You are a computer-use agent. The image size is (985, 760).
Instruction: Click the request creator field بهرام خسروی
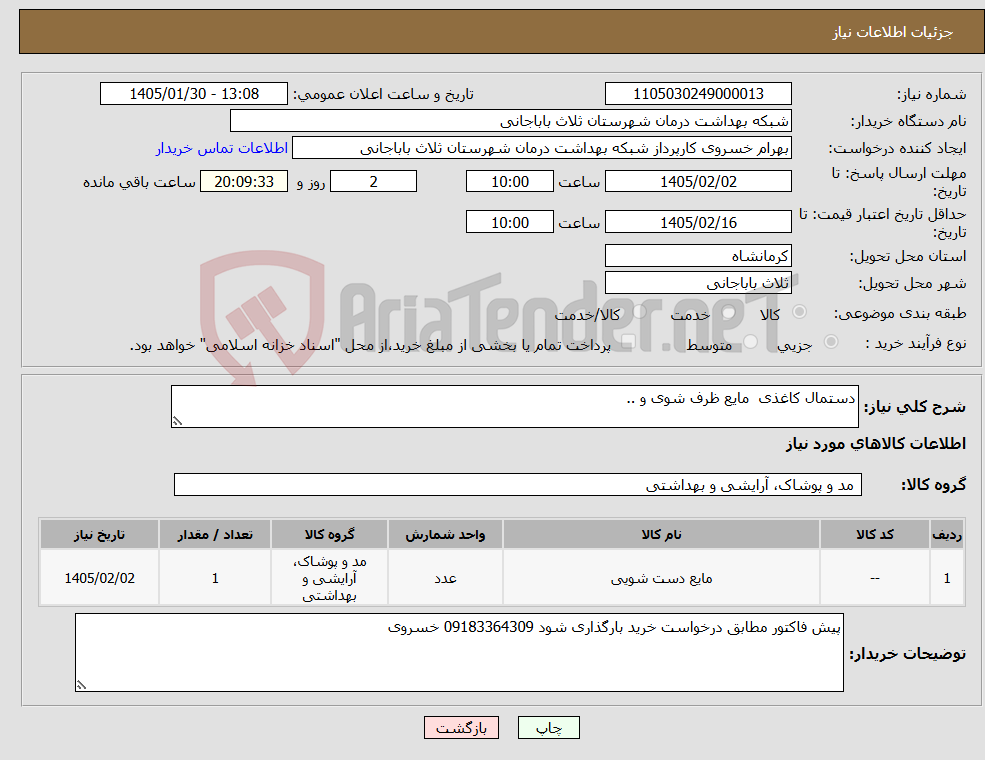coord(541,148)
